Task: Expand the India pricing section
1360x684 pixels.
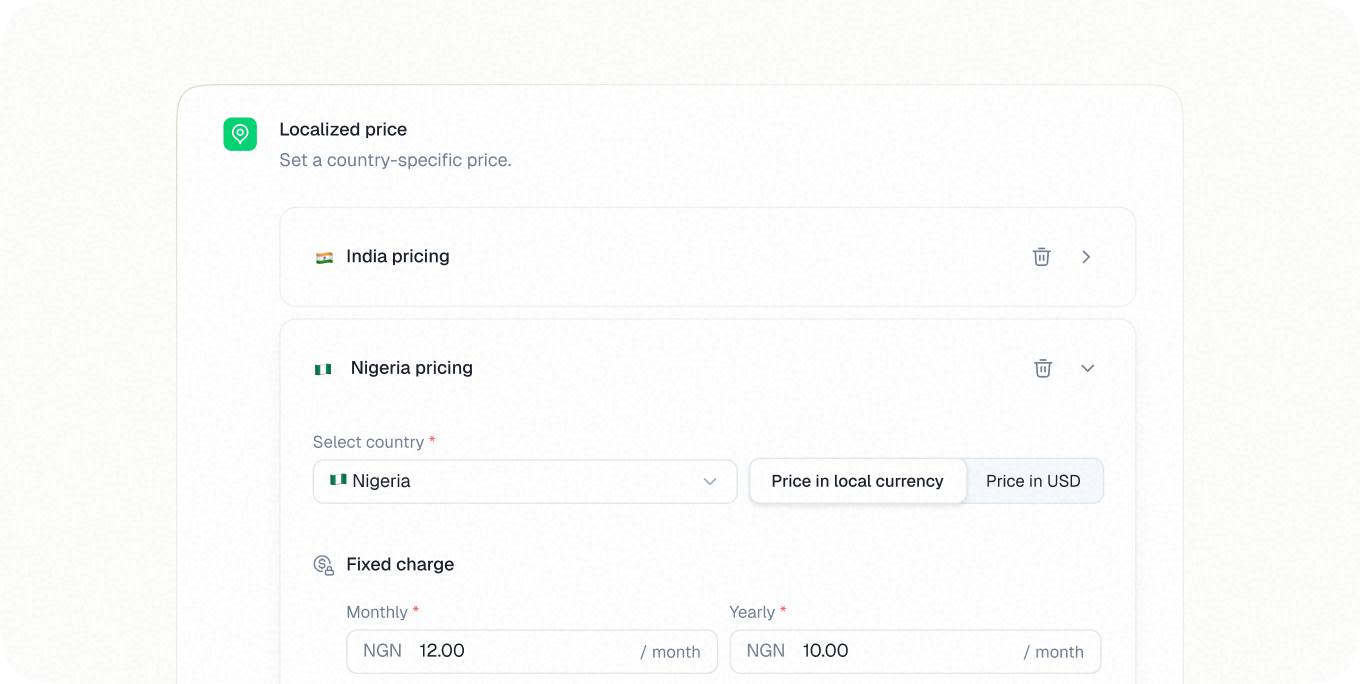Action: [x=1086, y=256]
